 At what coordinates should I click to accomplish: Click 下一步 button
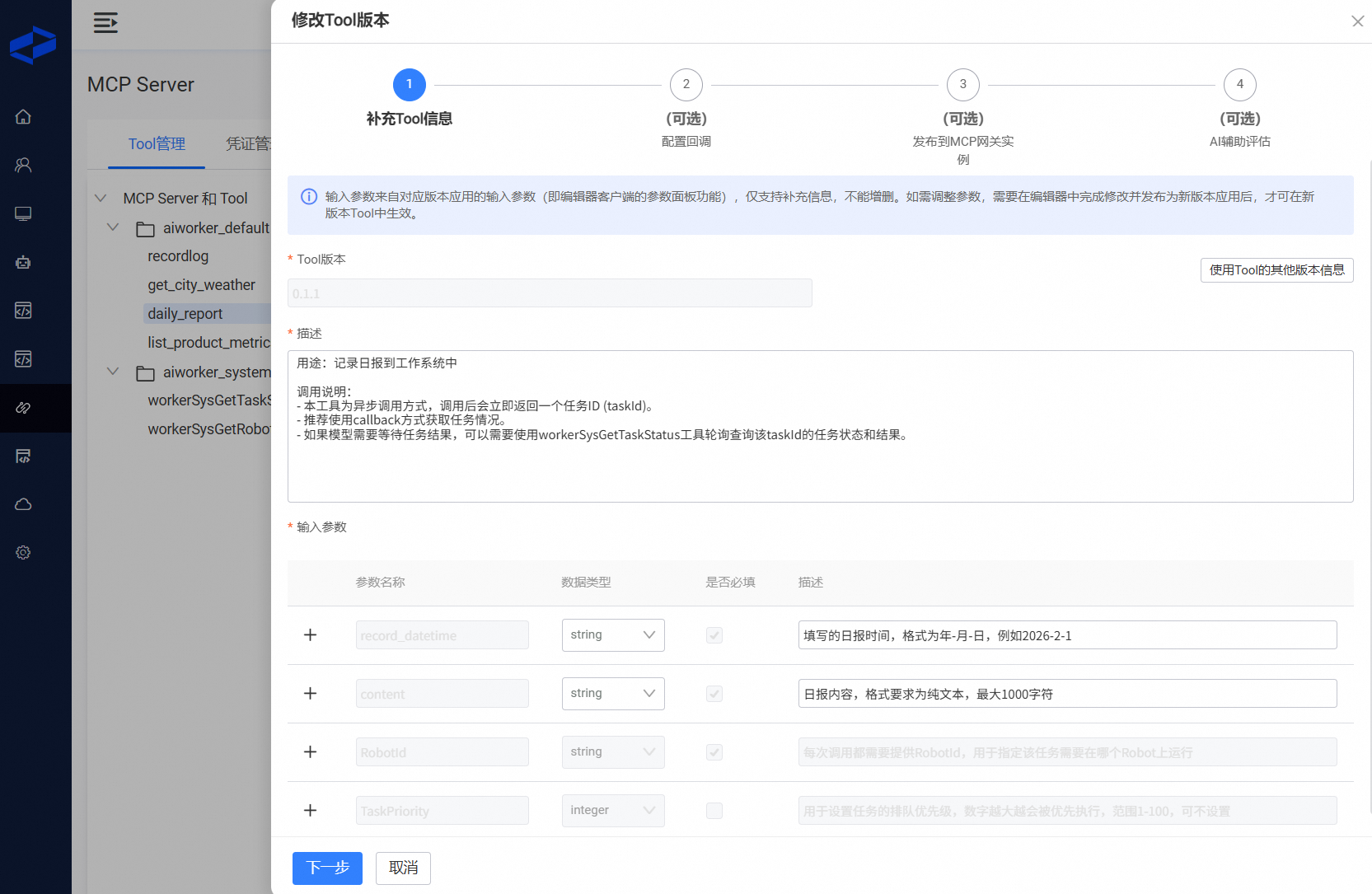coord(327,868)
